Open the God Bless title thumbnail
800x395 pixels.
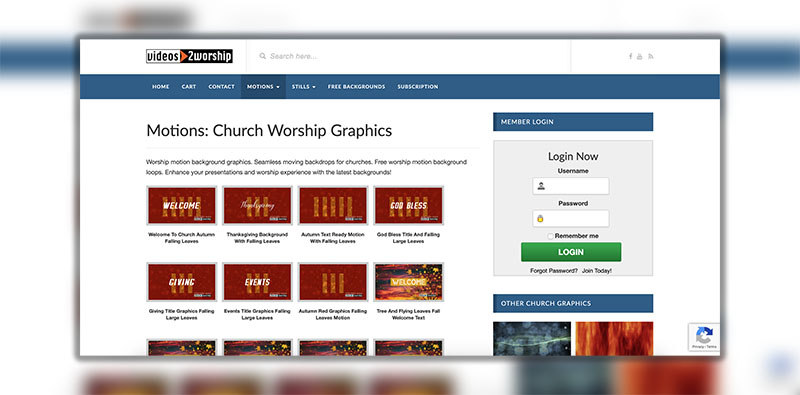click(x=409, y=206)
